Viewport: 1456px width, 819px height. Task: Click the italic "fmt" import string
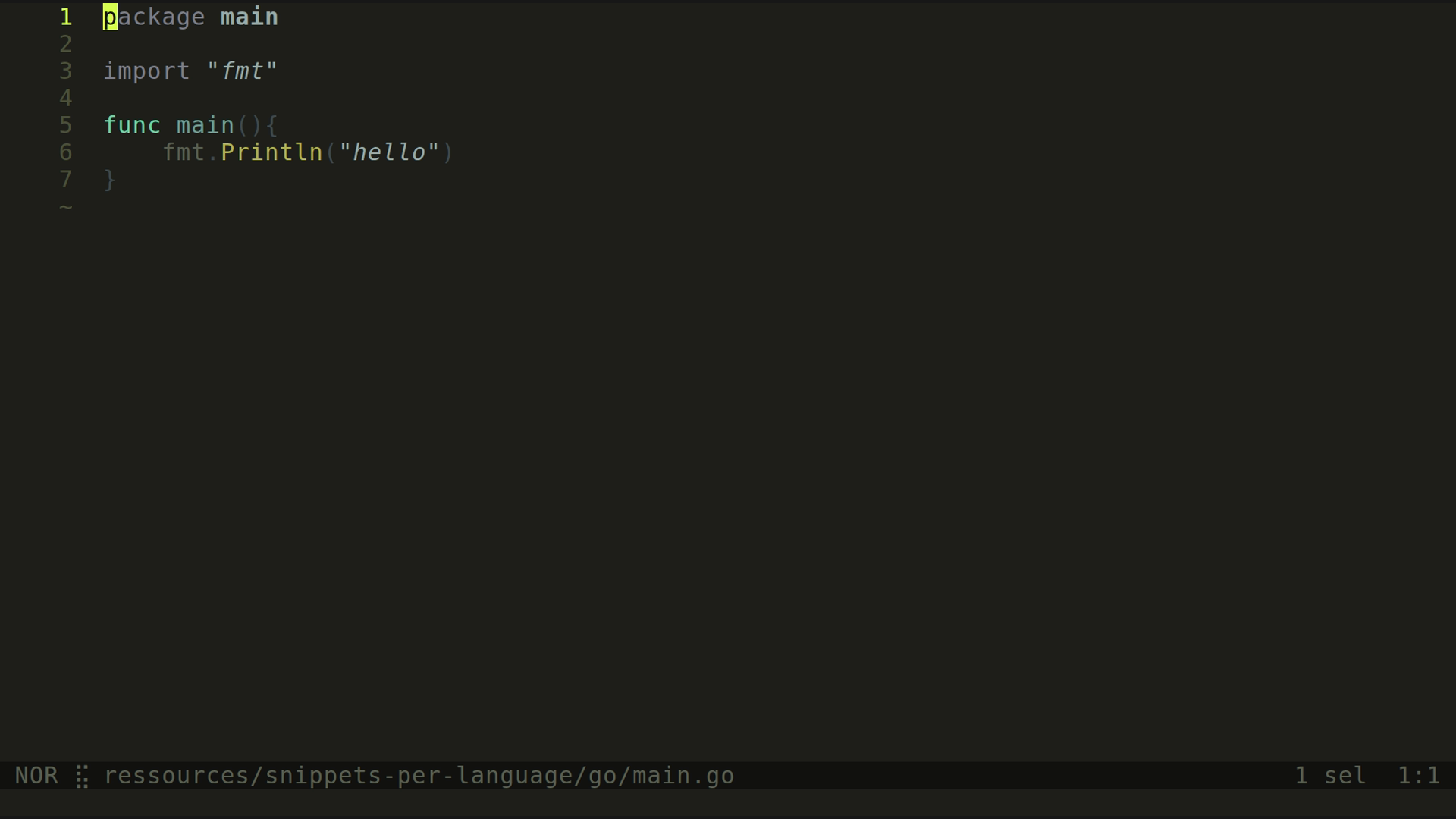click(242, 71)
